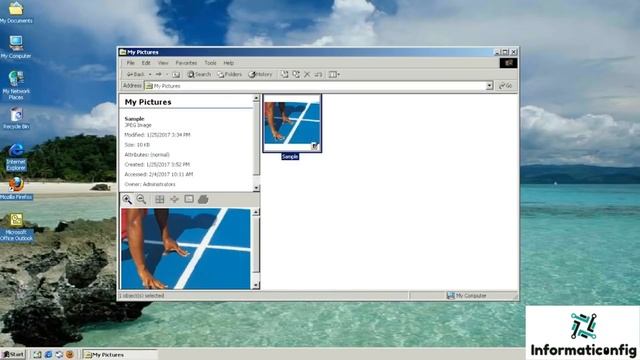Open the Edit menu
The height and width of the screenshot is (360, 640).
pos(146,63)
